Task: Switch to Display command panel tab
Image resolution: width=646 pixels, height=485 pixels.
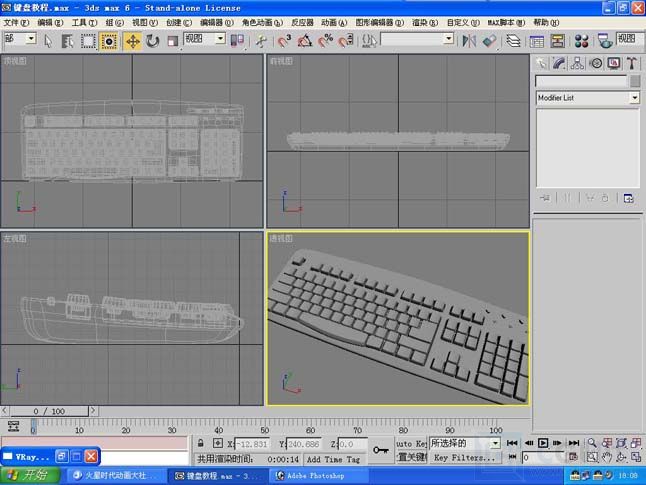Action: click(x=614, y=63)
